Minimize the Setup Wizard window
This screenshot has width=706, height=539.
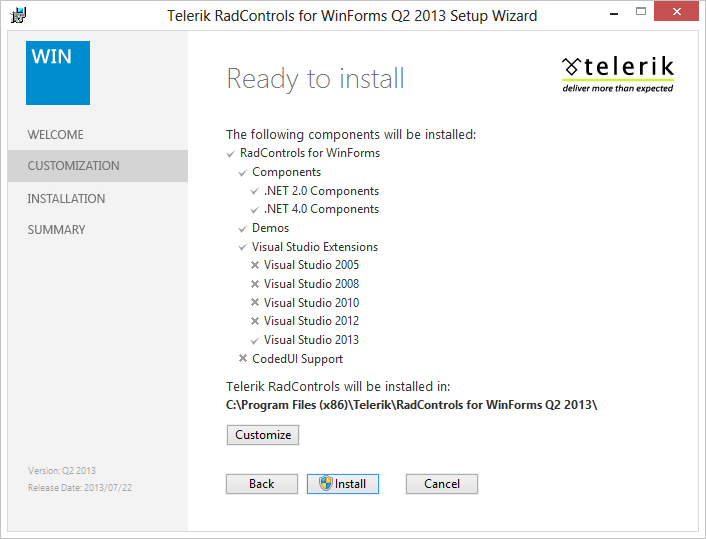(x=614, y=13)
